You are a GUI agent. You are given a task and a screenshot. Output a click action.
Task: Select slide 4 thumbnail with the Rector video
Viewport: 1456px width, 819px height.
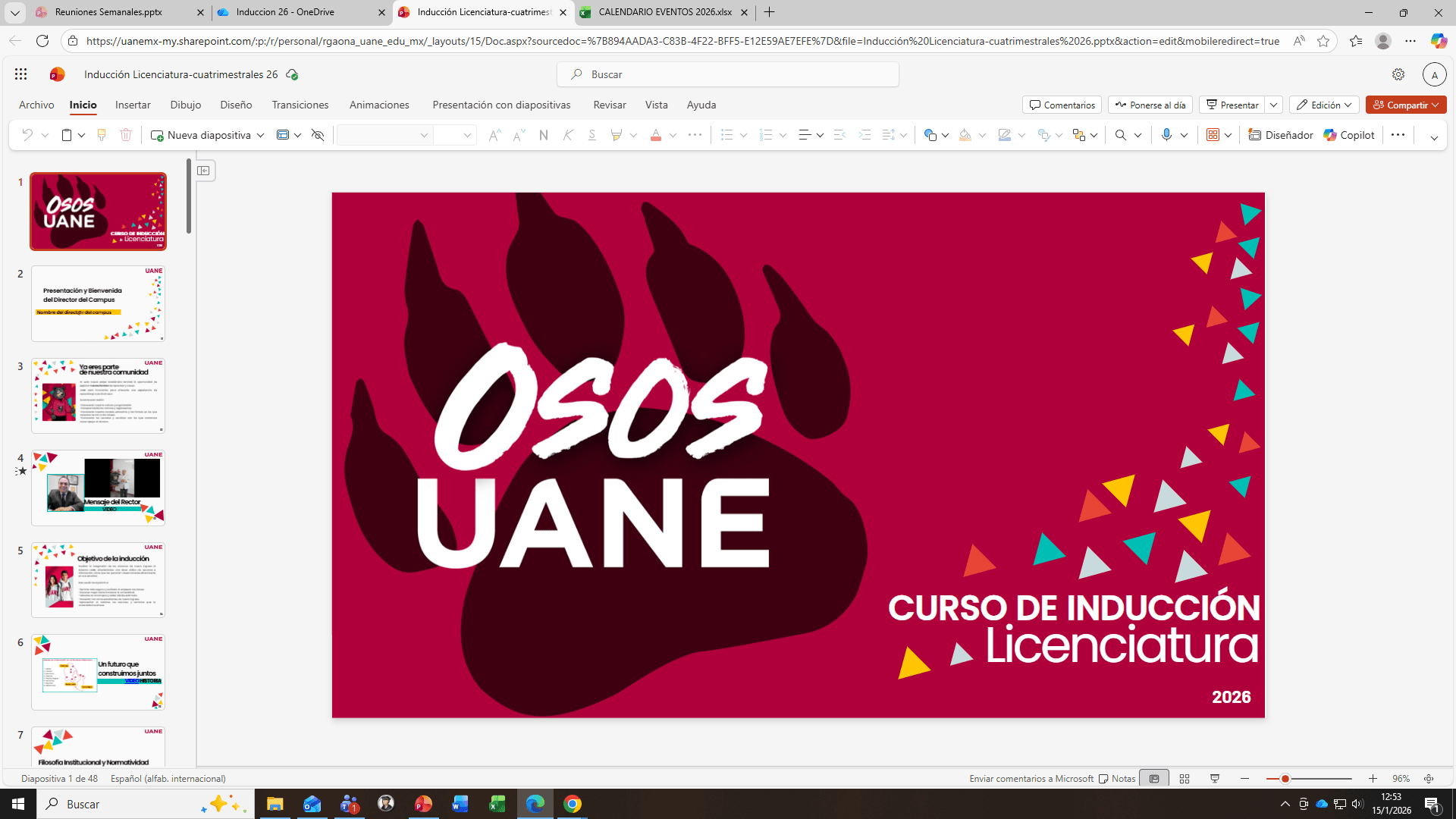(x=97, y=488)
